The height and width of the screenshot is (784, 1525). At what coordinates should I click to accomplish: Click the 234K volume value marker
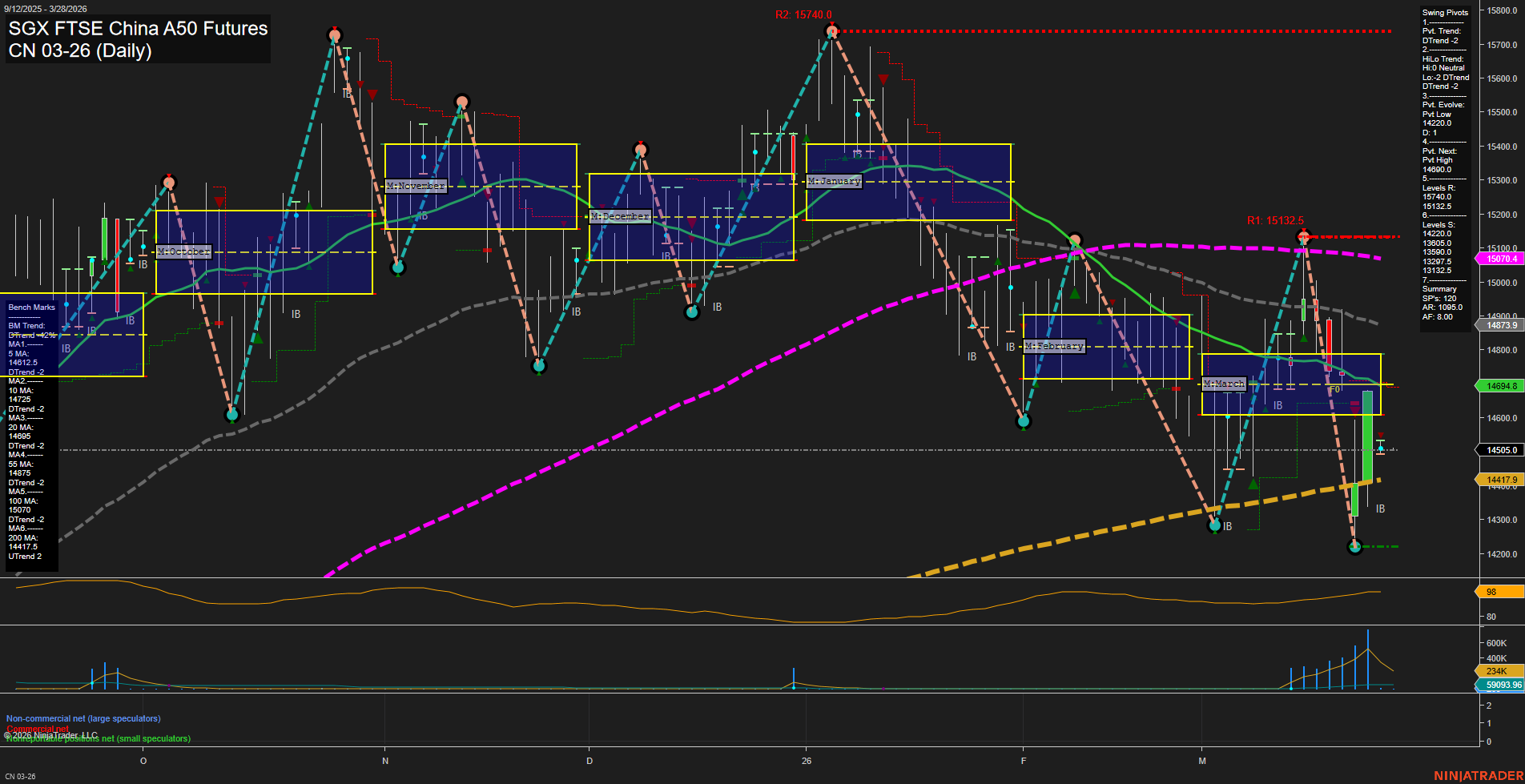[x=1499, y=671]
